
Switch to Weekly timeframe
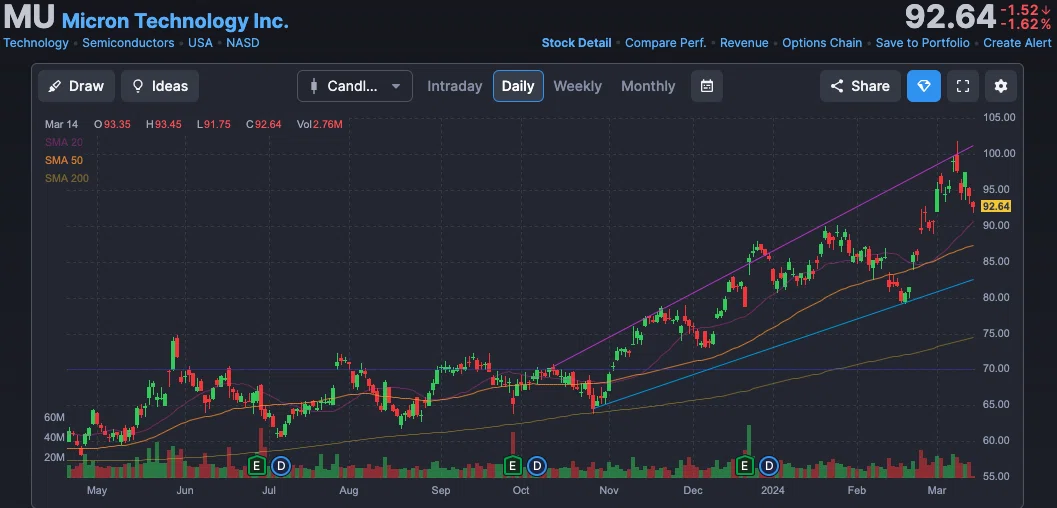point(577,86)
